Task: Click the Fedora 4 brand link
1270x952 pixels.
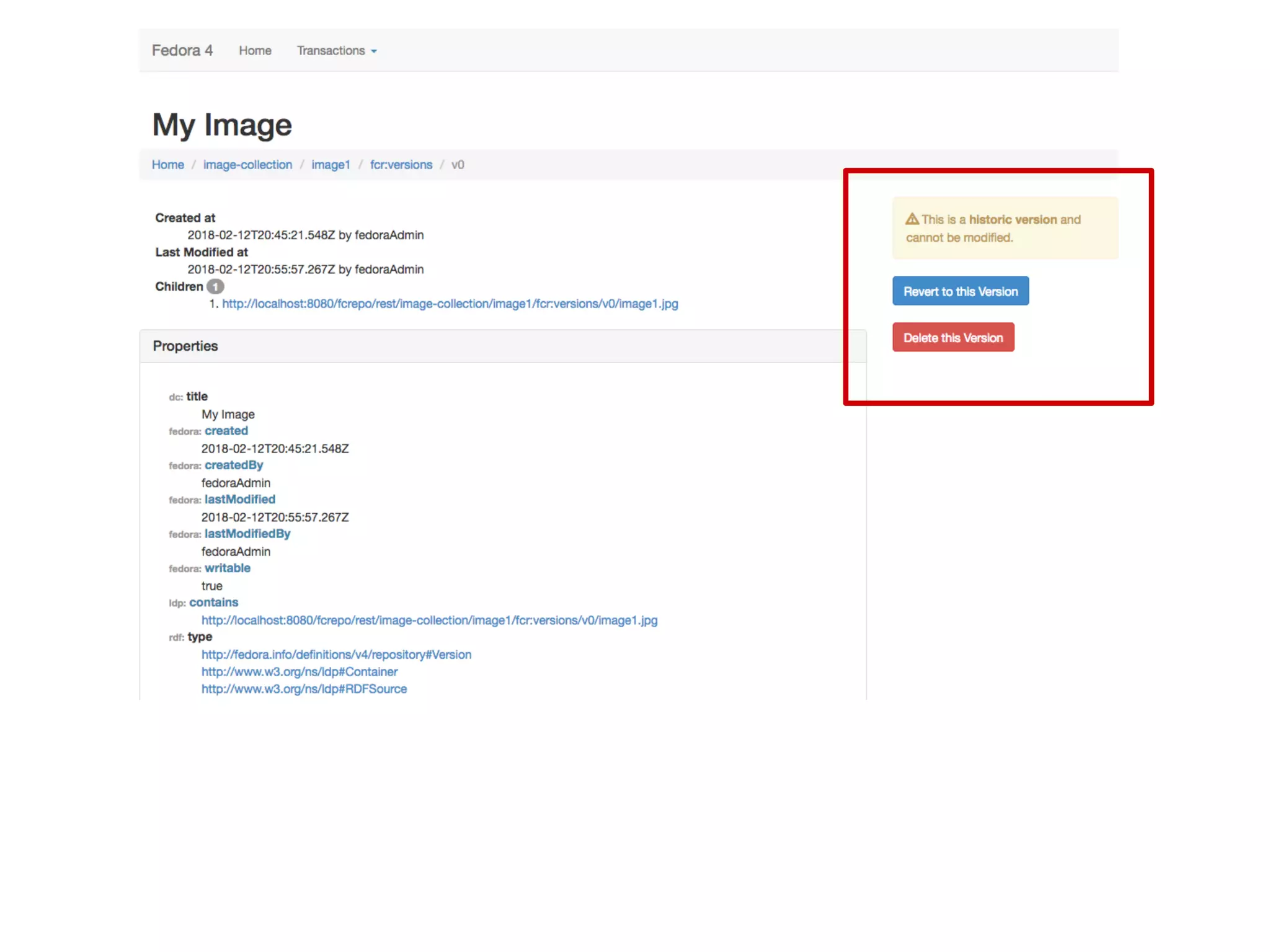Action: [x=182, y=50]
